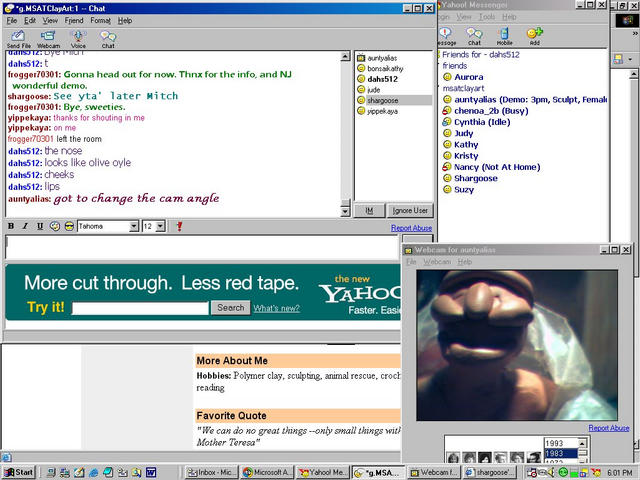Screen dimensions: 640x480
Task: Select Kristy in the friends list
Action: pos(461,156)
